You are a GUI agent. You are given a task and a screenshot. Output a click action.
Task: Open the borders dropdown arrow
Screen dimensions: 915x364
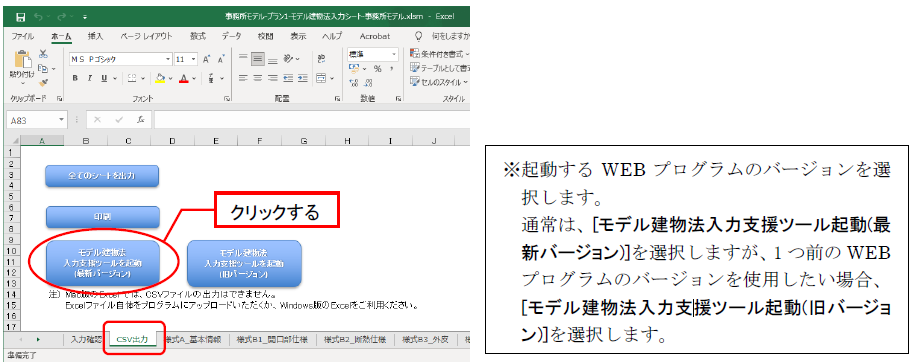(142, 78)
